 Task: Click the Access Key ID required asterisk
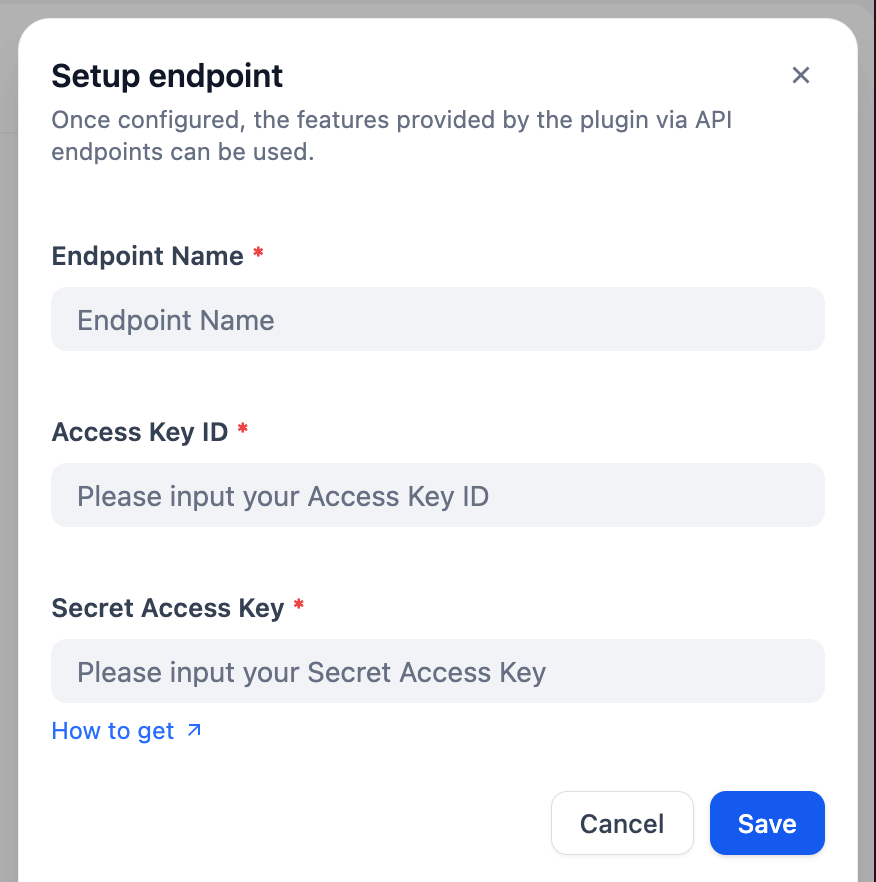tap(243, 430)
